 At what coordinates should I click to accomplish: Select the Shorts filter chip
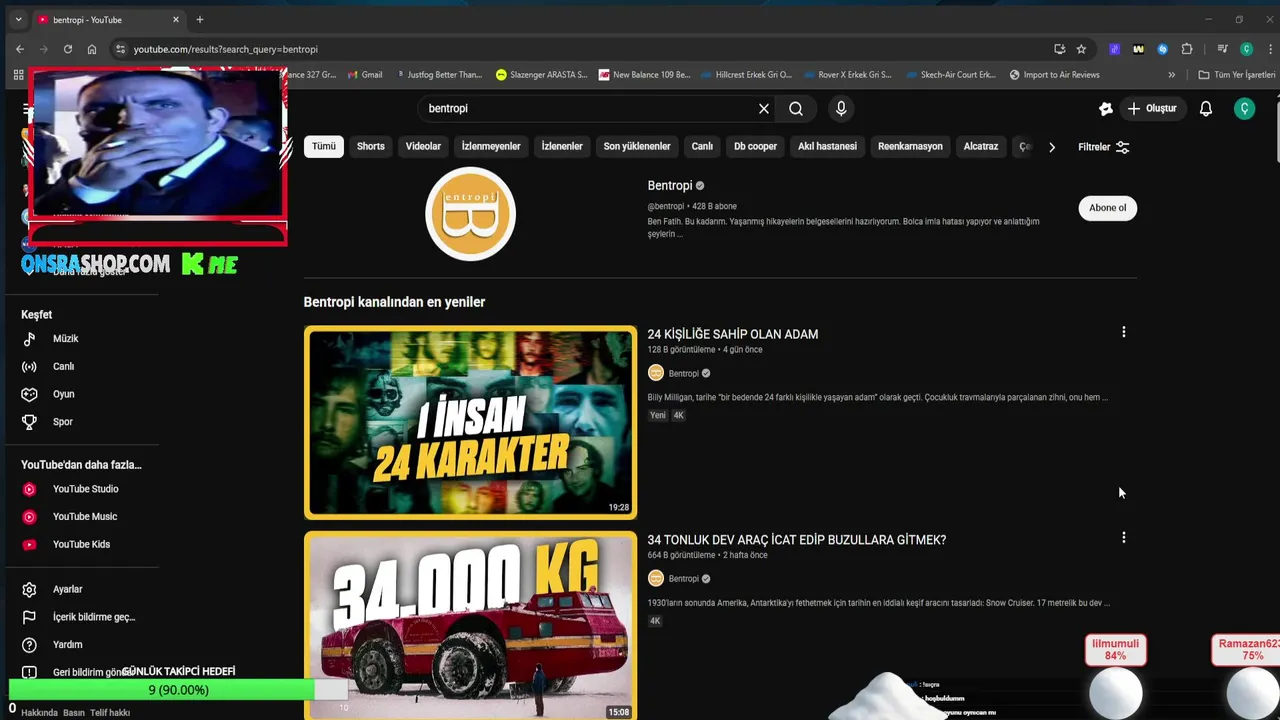[x=371, y=146]
